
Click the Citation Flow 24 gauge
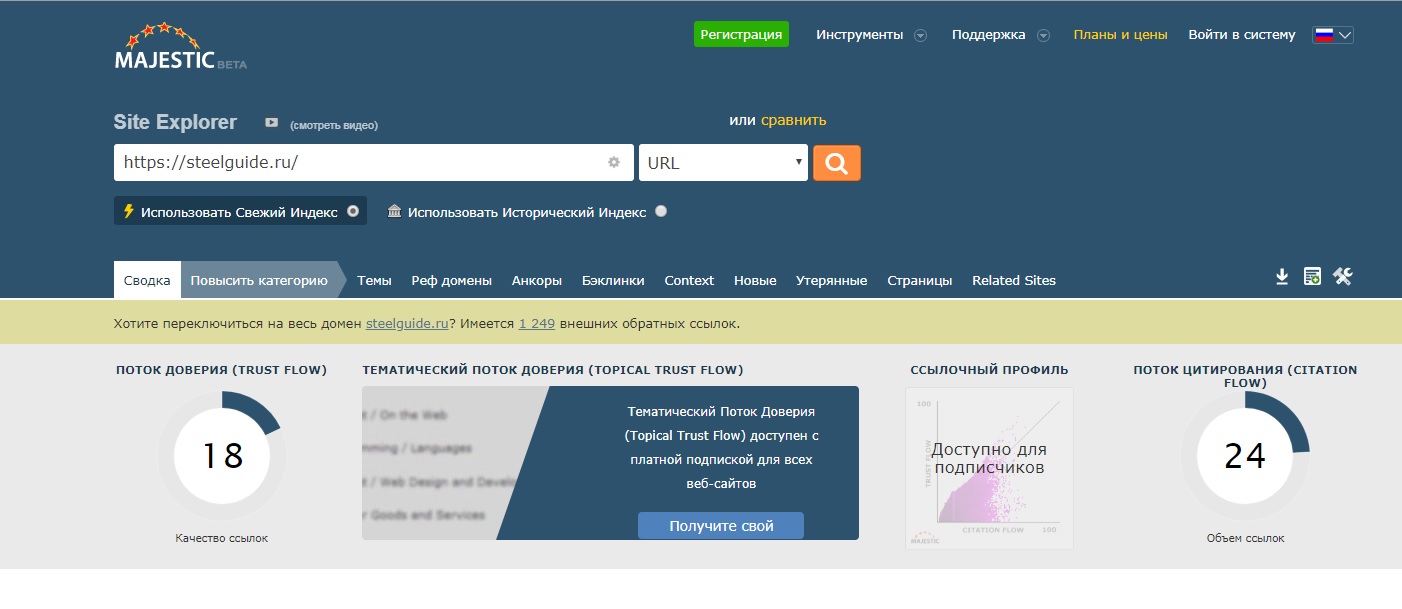[x=1245, y=455]
